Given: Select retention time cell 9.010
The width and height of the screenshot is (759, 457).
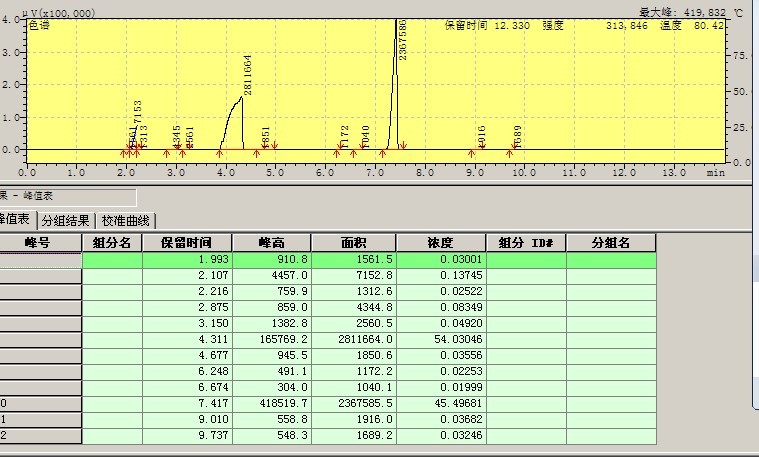Looking at the screenshot, I should 187,419.
